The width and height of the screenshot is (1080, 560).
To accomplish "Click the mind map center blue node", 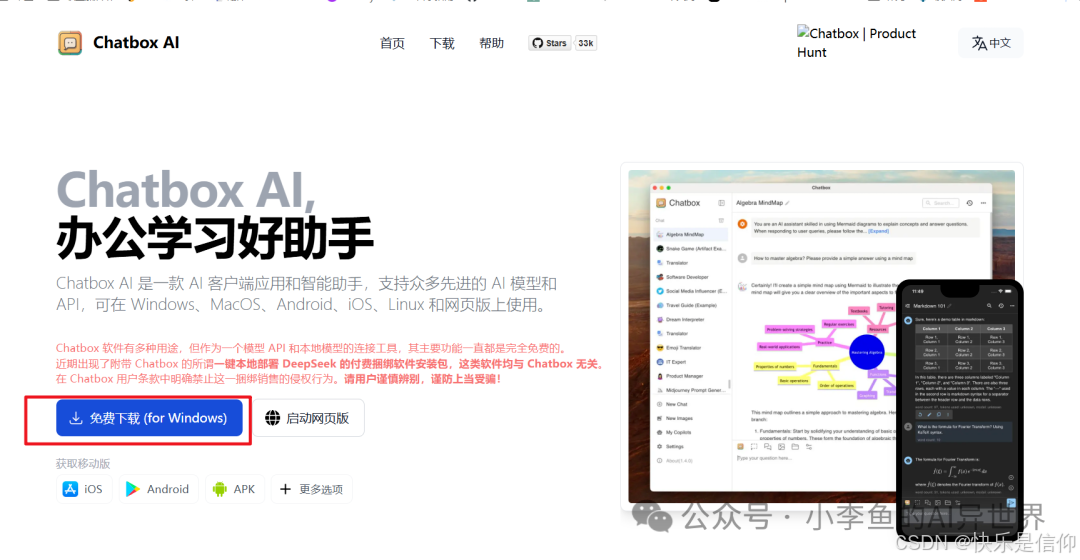I will tap(866, 352).
